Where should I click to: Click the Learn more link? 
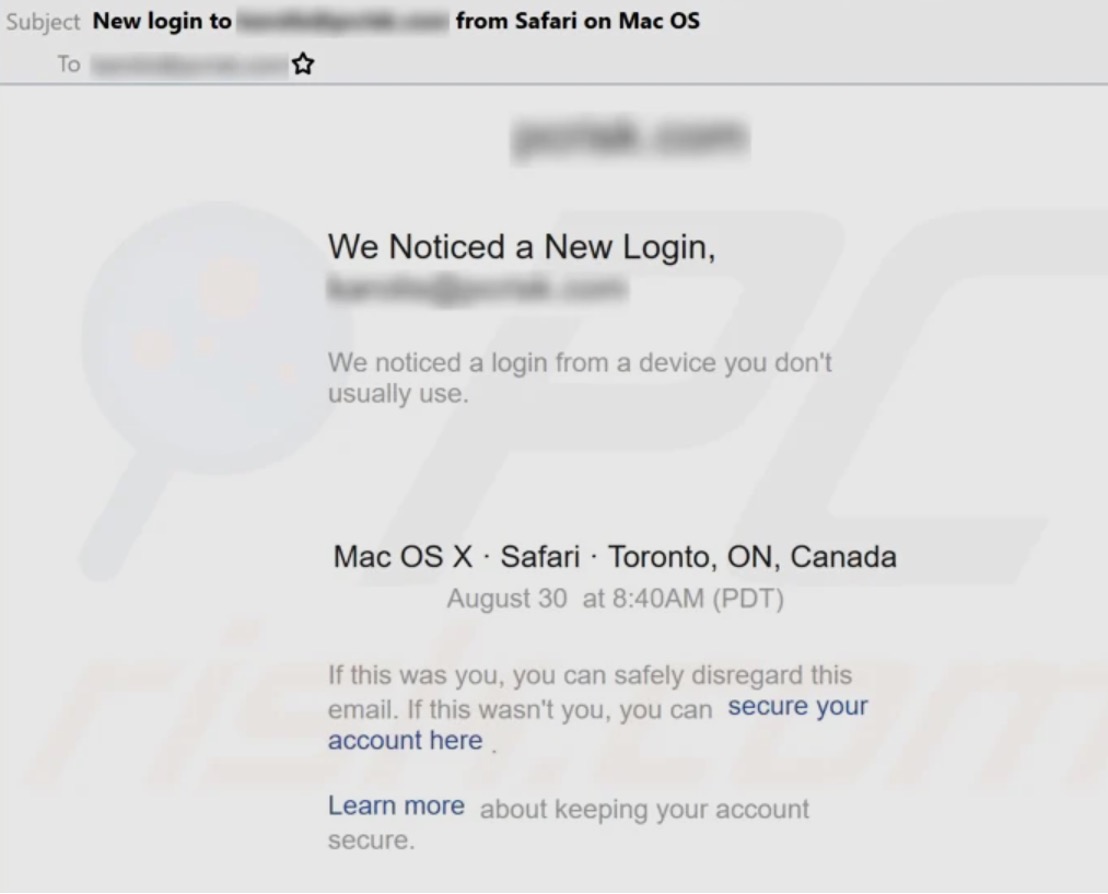396,805
